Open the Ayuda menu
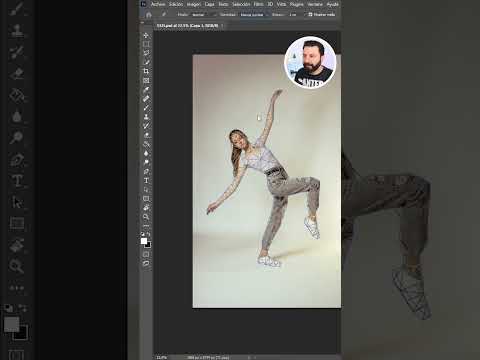 pyautogui.click(x=332, y=4)
